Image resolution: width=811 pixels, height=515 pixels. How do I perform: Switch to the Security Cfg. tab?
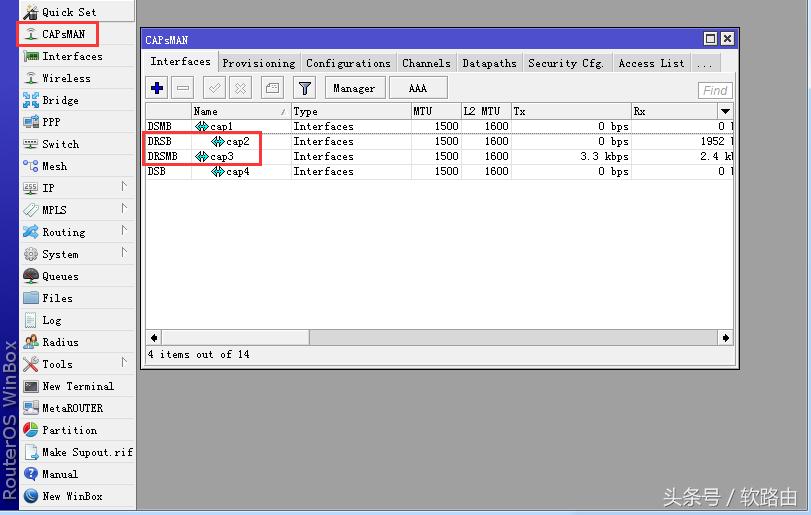pyautogui.click(x=566, y=63)
